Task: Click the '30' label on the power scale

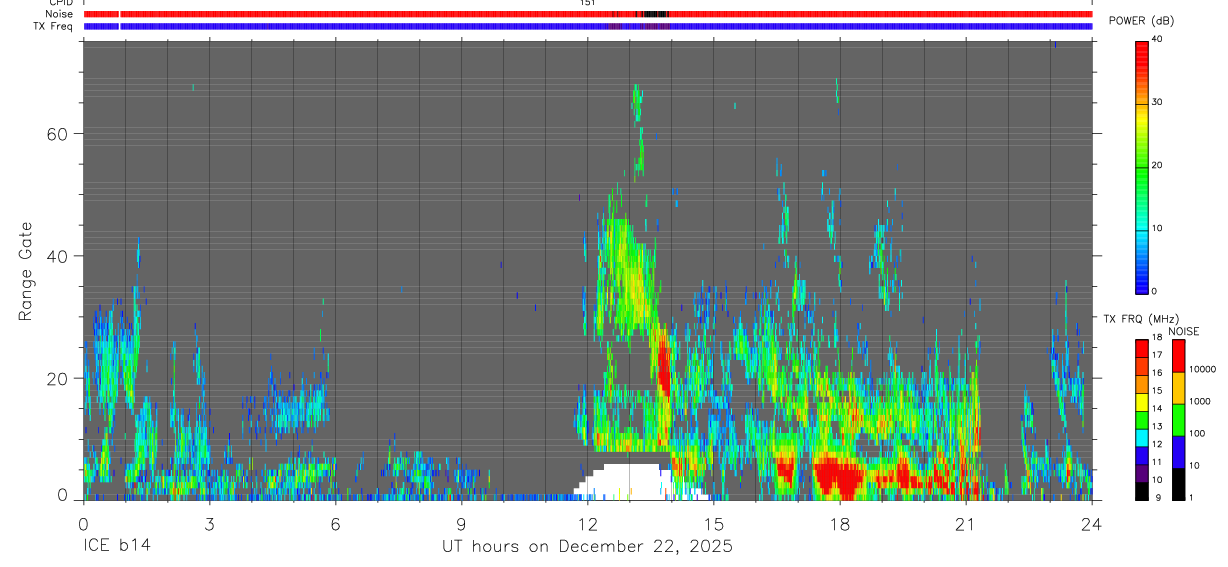Action: (1158, 102)
